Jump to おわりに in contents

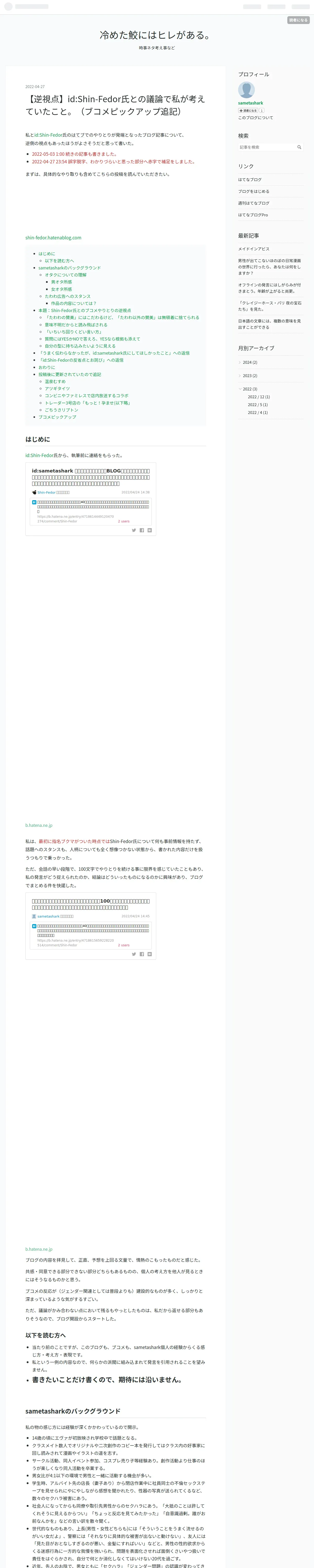coord(47,367)
